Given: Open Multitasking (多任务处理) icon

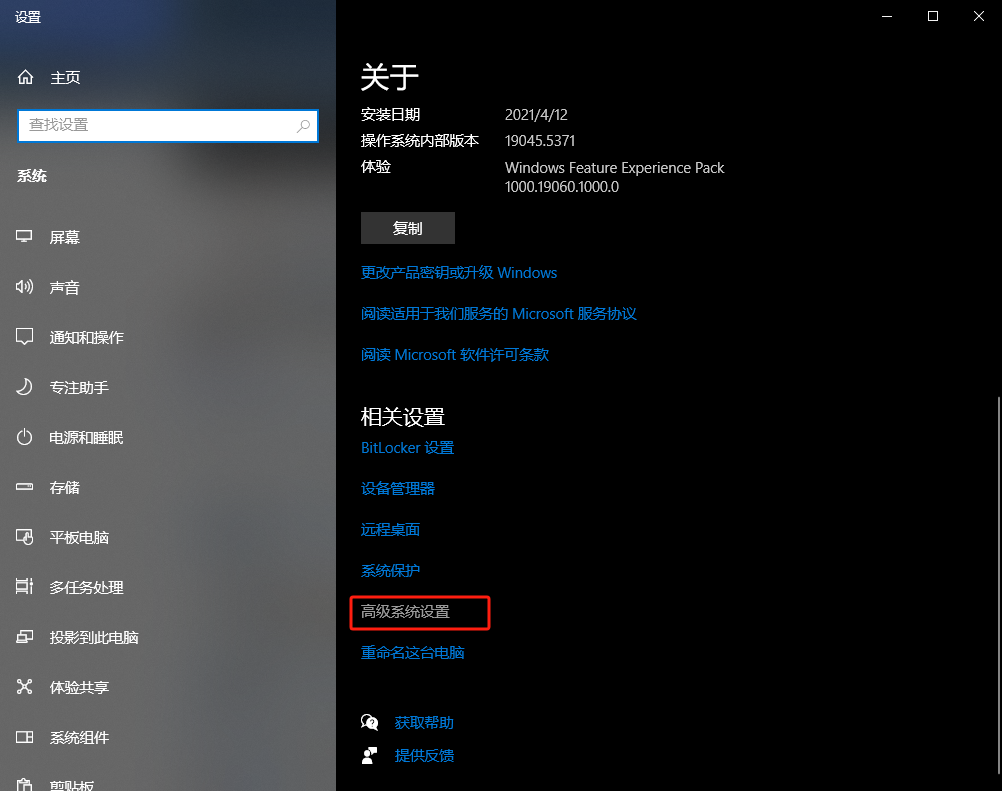Looking at the screenshot, I should [24, 587].
